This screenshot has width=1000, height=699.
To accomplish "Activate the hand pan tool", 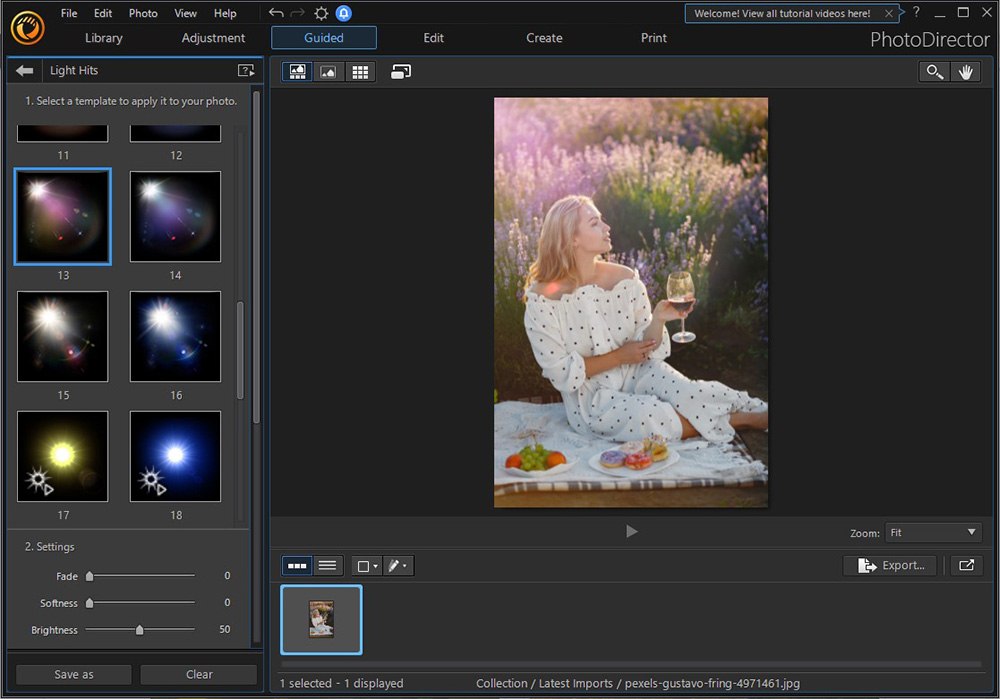I will 966,71.
